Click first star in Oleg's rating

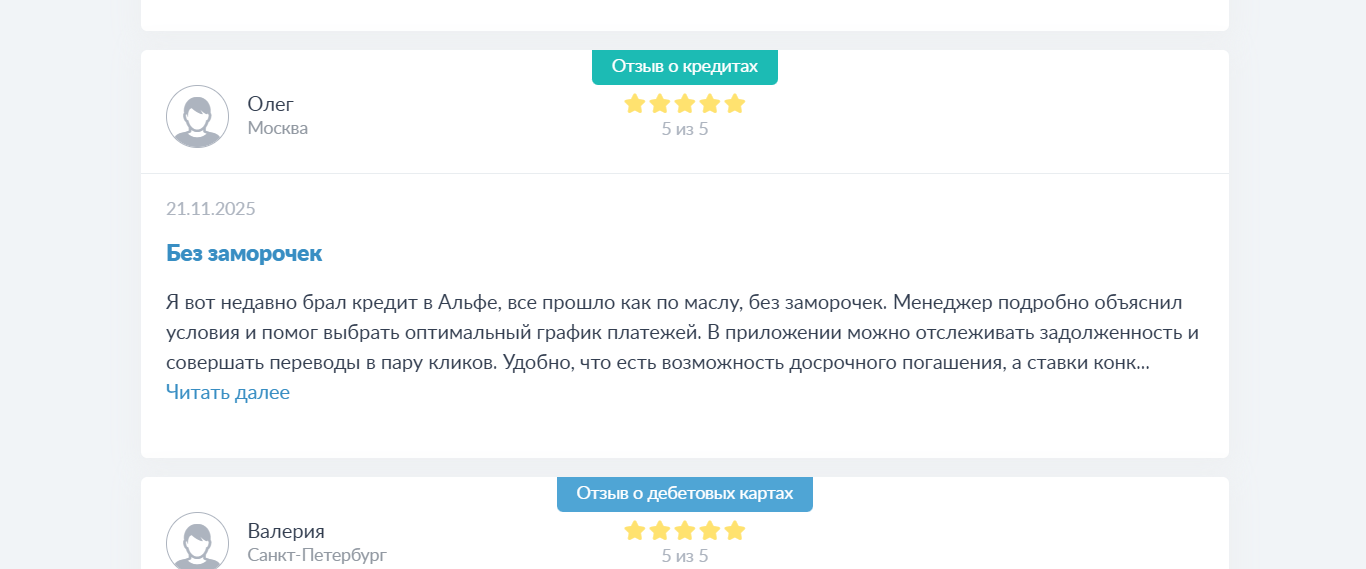[x=634, y=103]
